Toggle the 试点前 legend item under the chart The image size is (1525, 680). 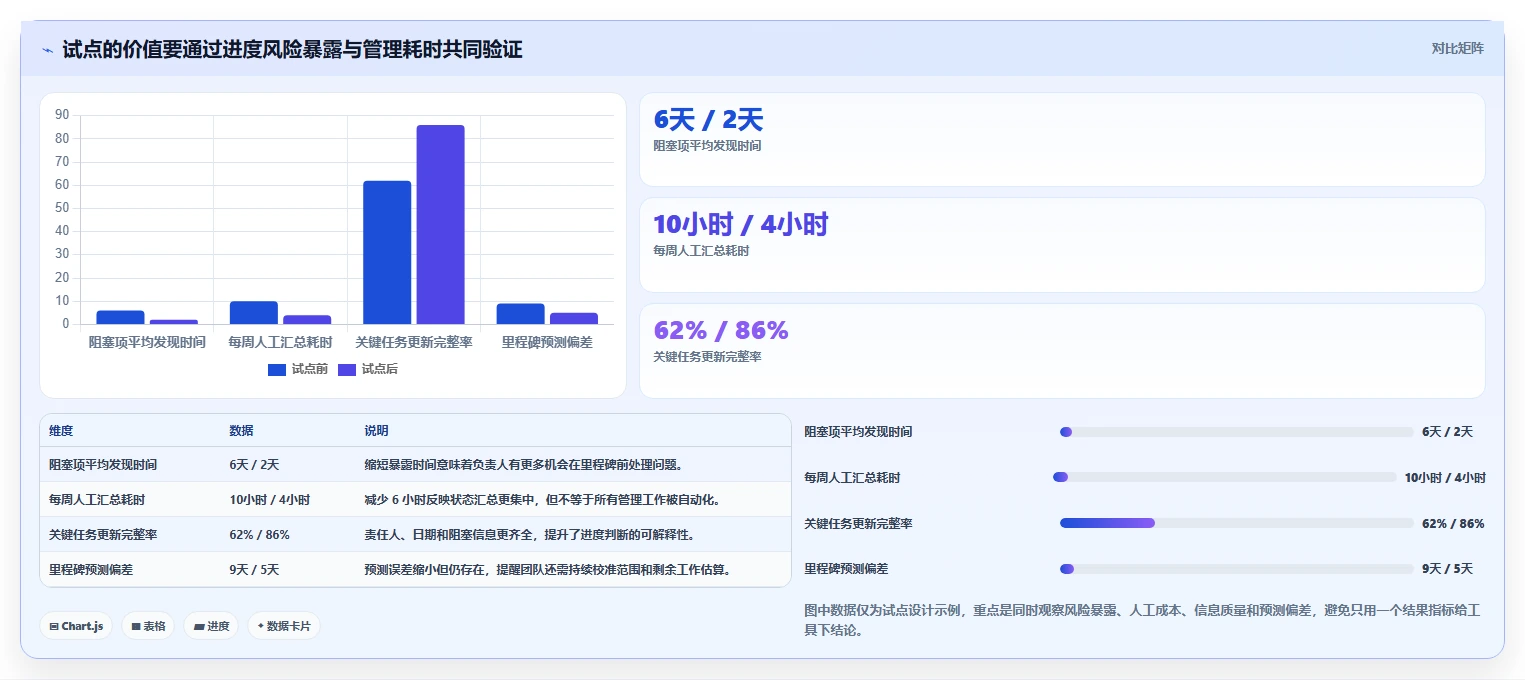pos(298,369)
